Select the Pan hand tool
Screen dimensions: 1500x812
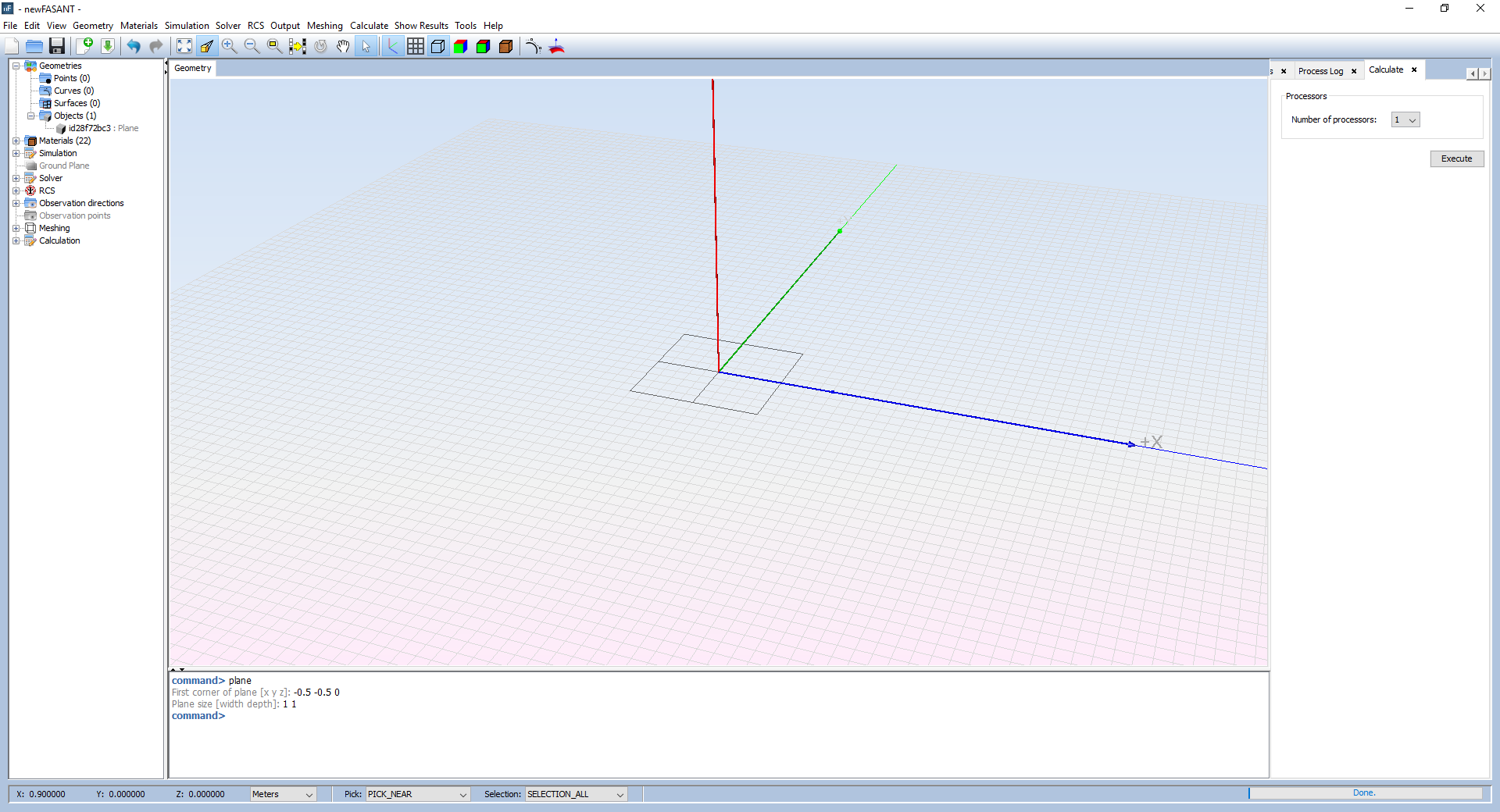coord(343,46)
